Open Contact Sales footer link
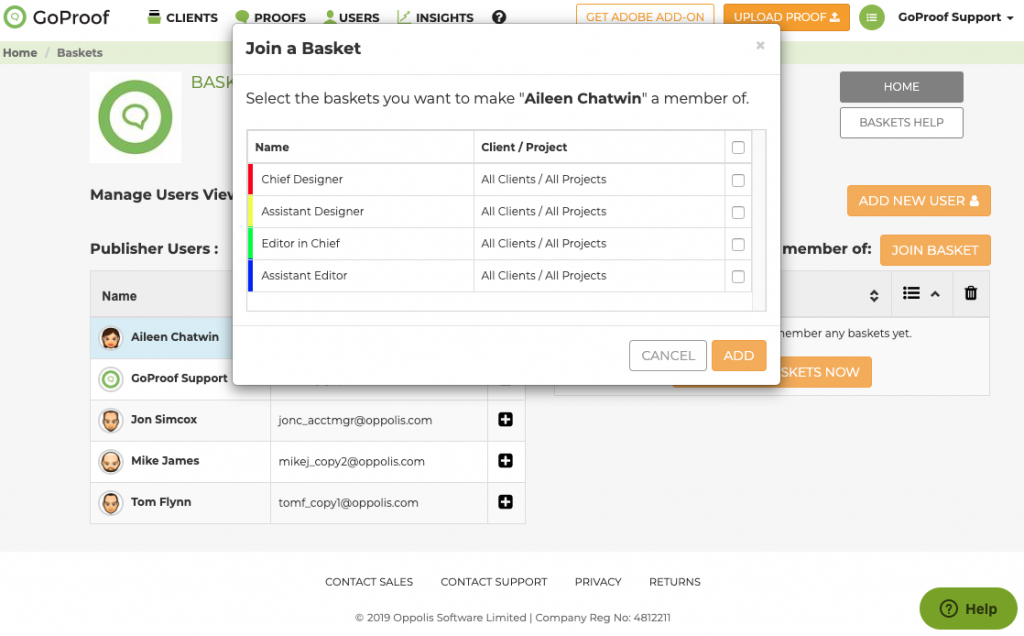The height and width of the screenshot is (636, 1024). pos(369,582)
